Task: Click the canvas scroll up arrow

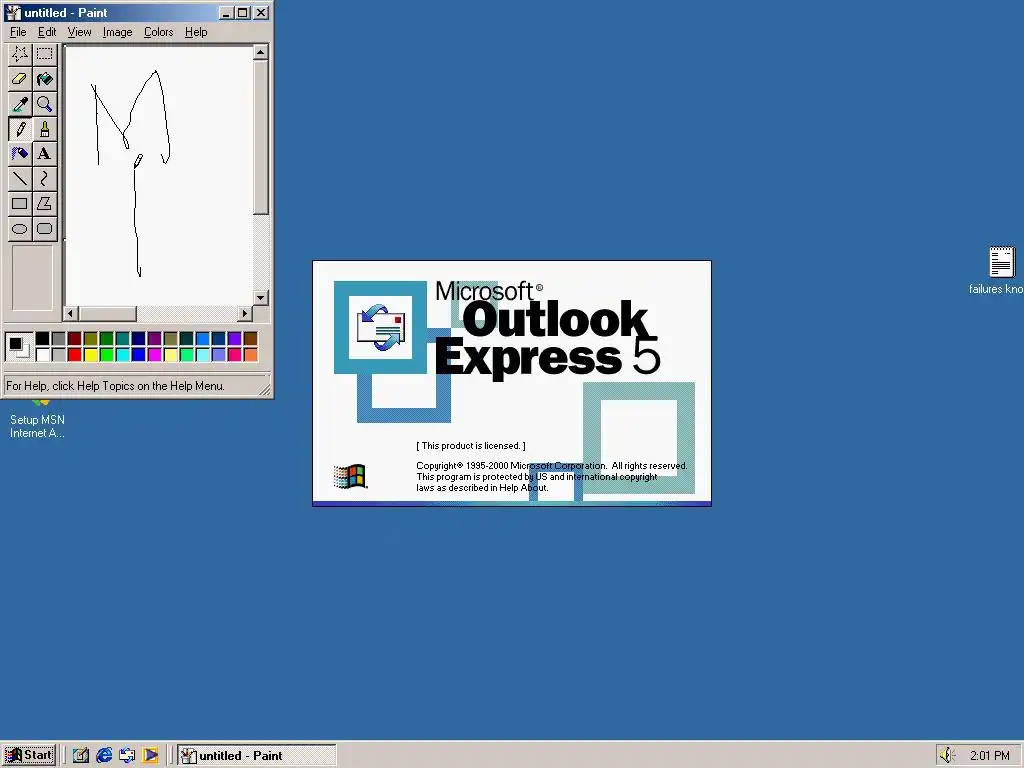Action: tap(261, 52)
